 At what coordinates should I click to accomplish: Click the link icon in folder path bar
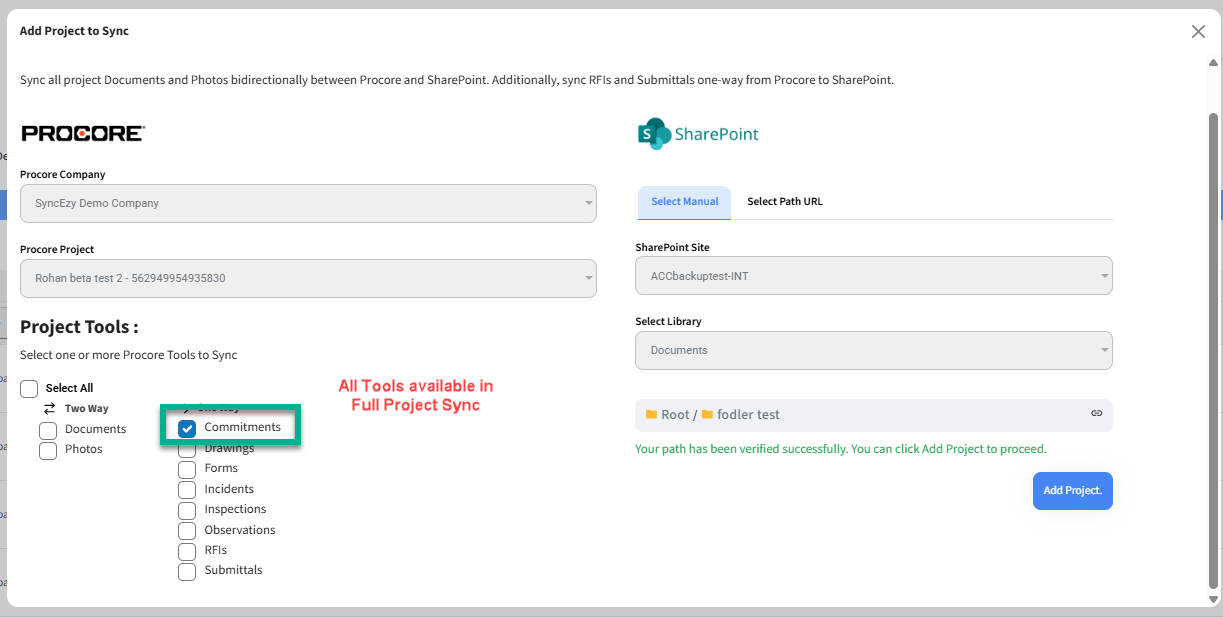tap(1096, 414)
